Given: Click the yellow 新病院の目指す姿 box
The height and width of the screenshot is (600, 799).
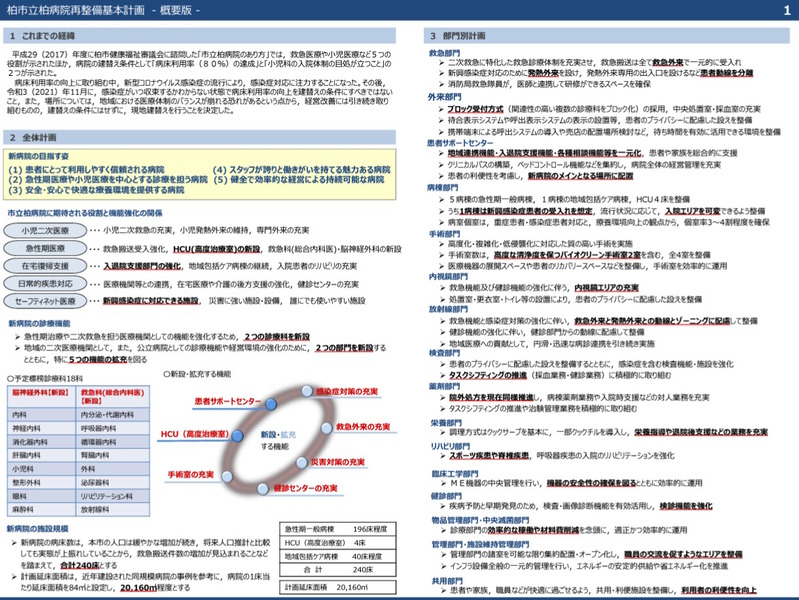Looking at the screenshot, I should pos(199,174).
